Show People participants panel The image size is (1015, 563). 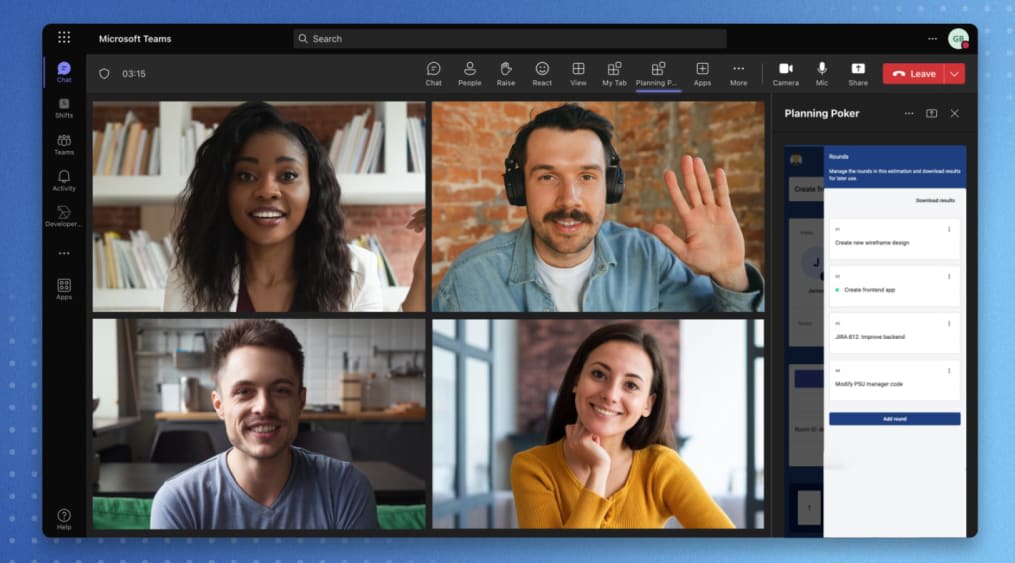[x=470, y=74]
